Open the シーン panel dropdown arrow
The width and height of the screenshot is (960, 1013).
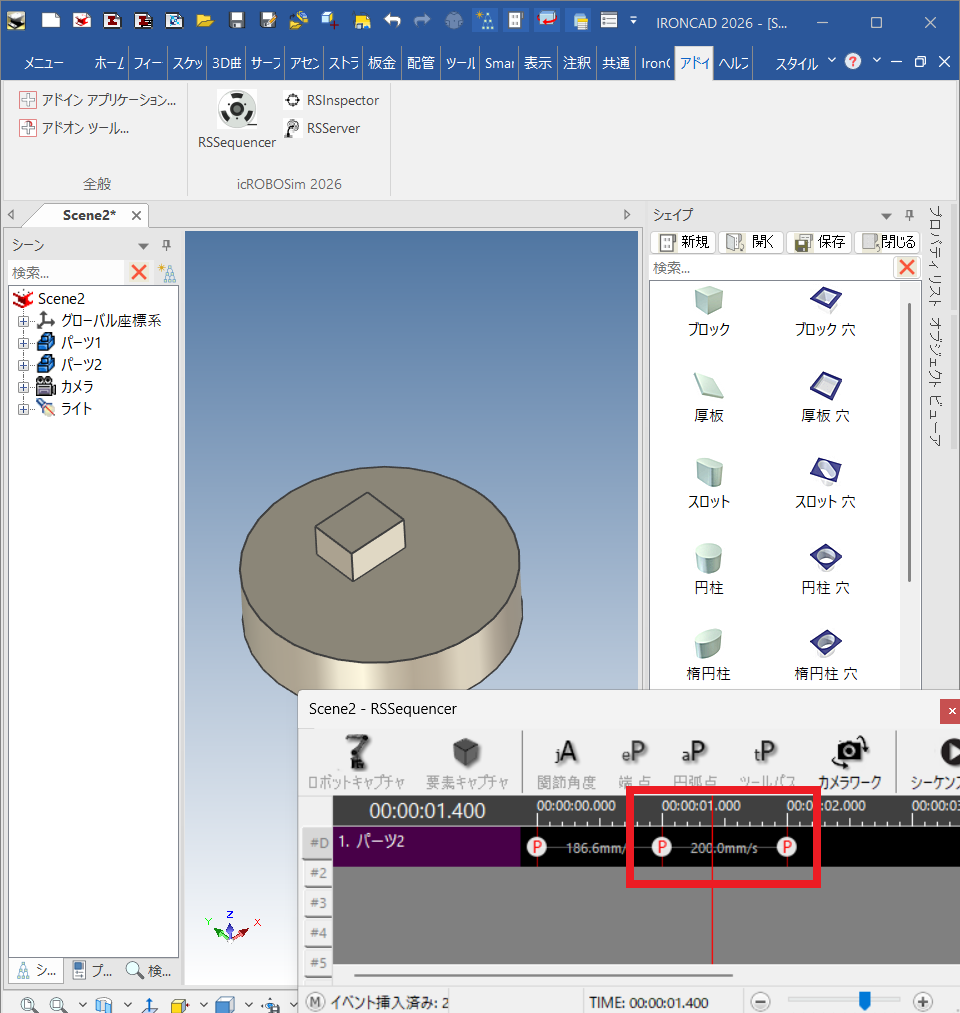coord(143,246)
